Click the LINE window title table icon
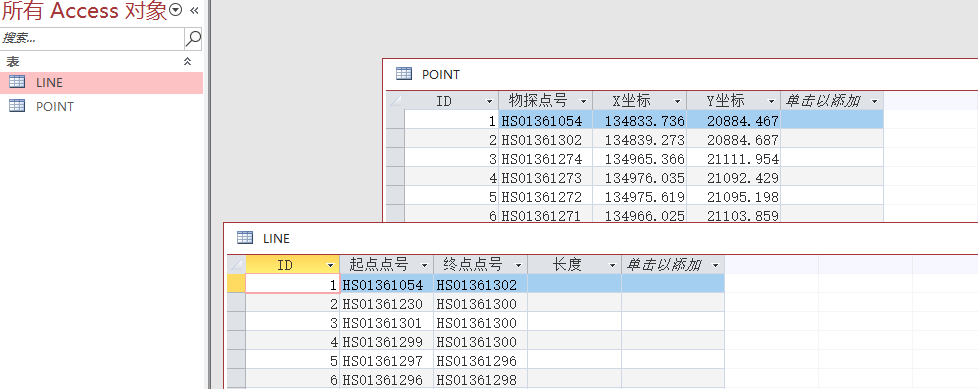This screenshot has height=389, width=978. (245, 238)
